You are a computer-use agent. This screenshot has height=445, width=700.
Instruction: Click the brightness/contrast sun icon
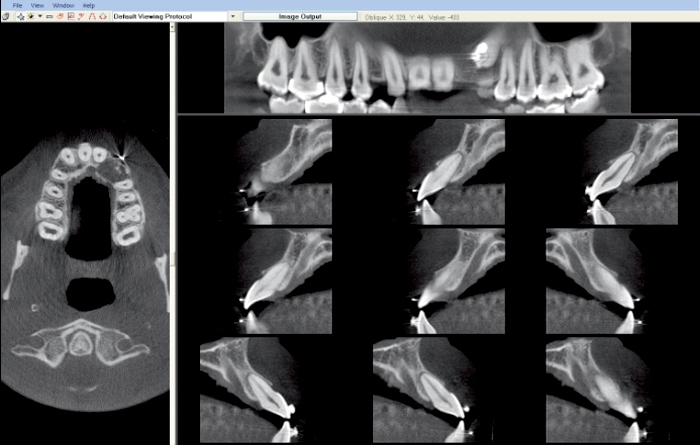pyautogui.click(x=30, y=17)
